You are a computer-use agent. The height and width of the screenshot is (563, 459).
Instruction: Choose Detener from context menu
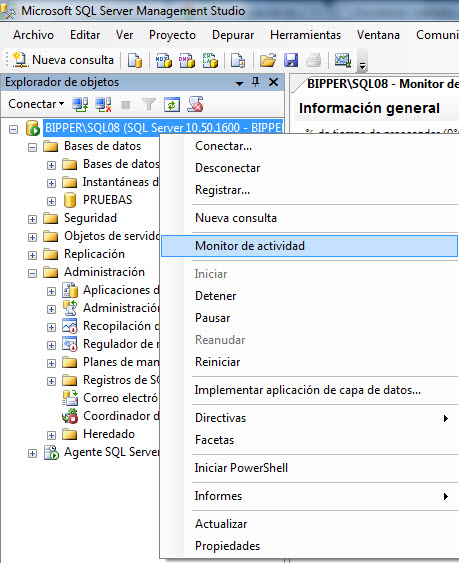pos(309,296)
